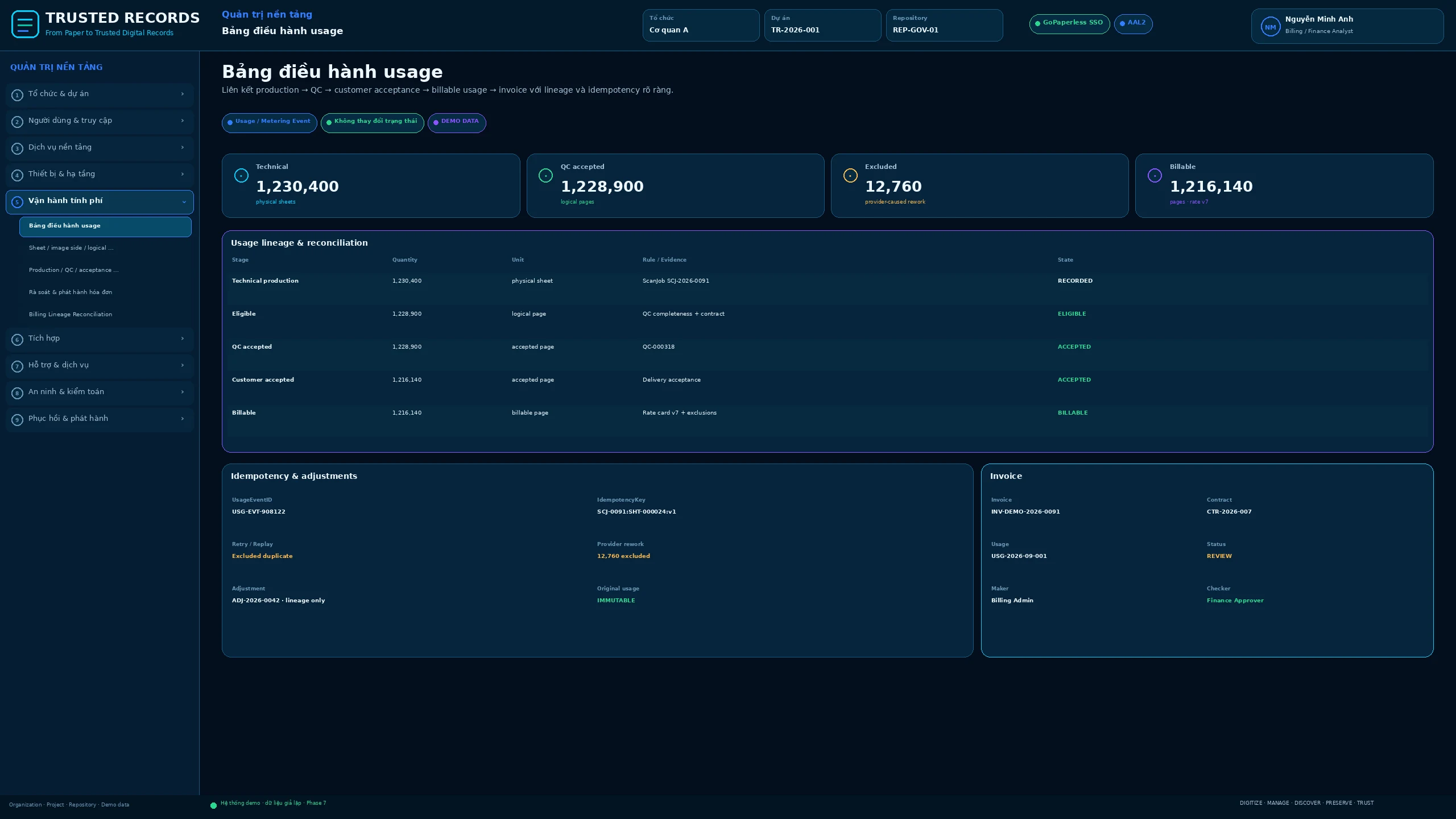Click the Billable card circle icon
The image size is (1456, 819).
(x=1155, y=175)
